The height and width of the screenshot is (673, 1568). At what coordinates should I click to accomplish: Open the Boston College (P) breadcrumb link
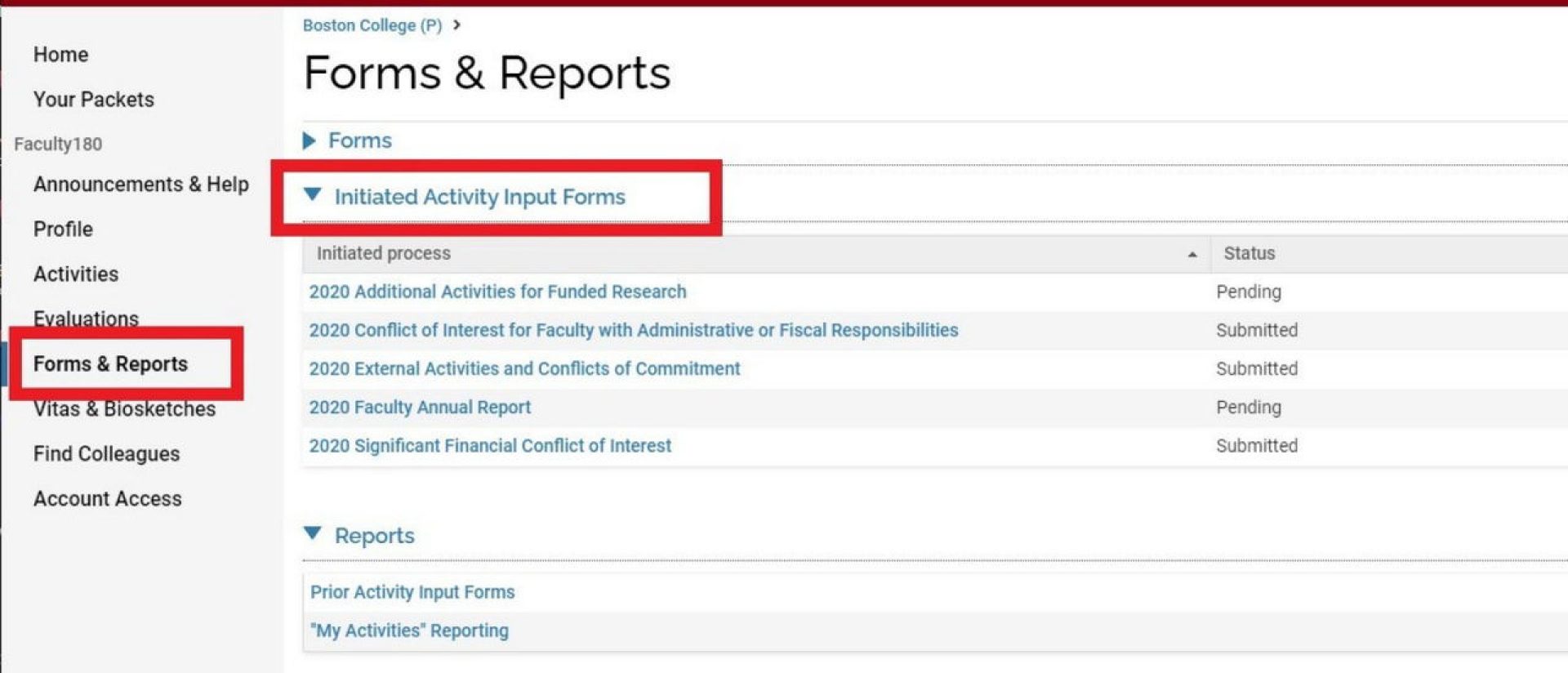click(x=372, y=25)
